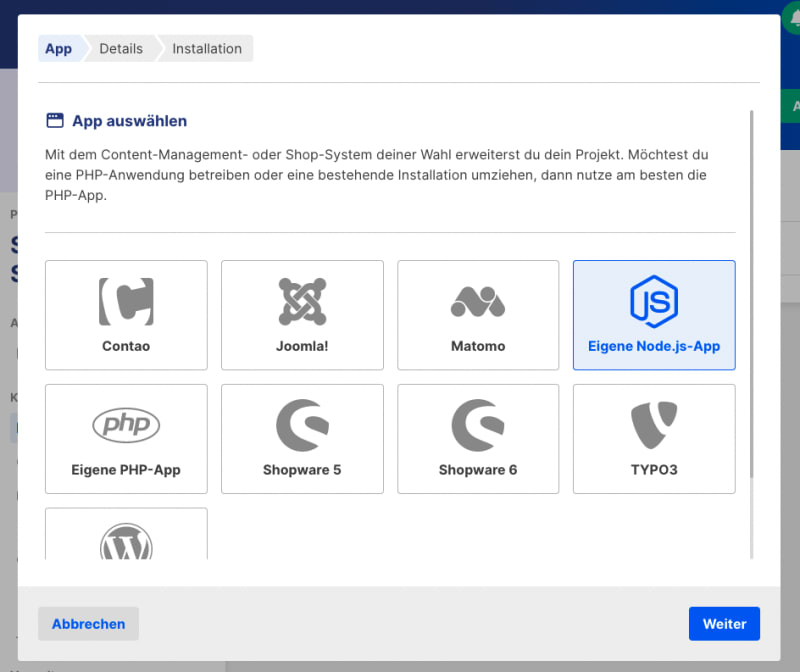The height and width of the screenshot is (672, 800).
Task: Choose the TYPO3 shield logo
Action: [654, 425]
